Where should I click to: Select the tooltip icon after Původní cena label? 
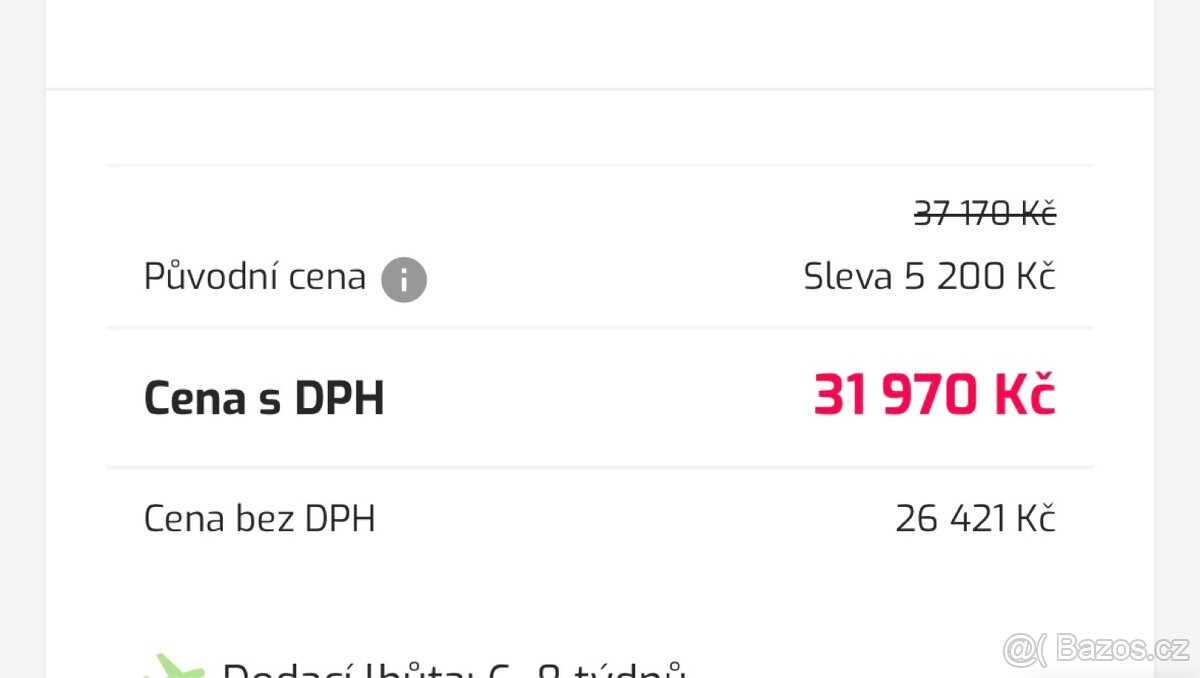[x=405, y=279]
